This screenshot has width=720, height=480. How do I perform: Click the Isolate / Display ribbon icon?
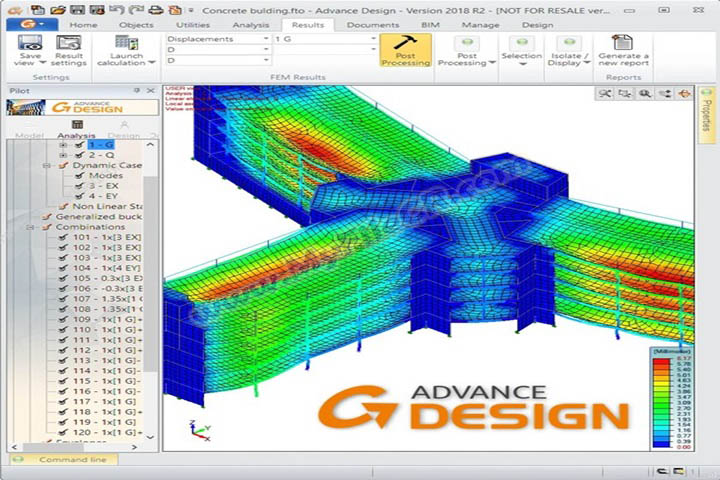tap(569, 43)
